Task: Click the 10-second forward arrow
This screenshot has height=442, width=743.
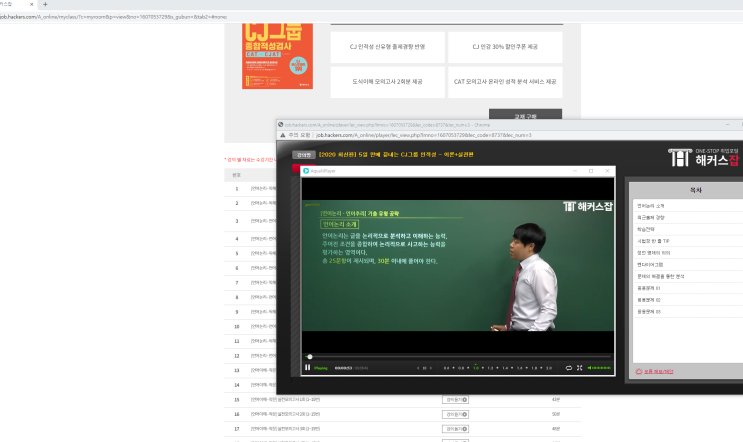Action: 431,368
